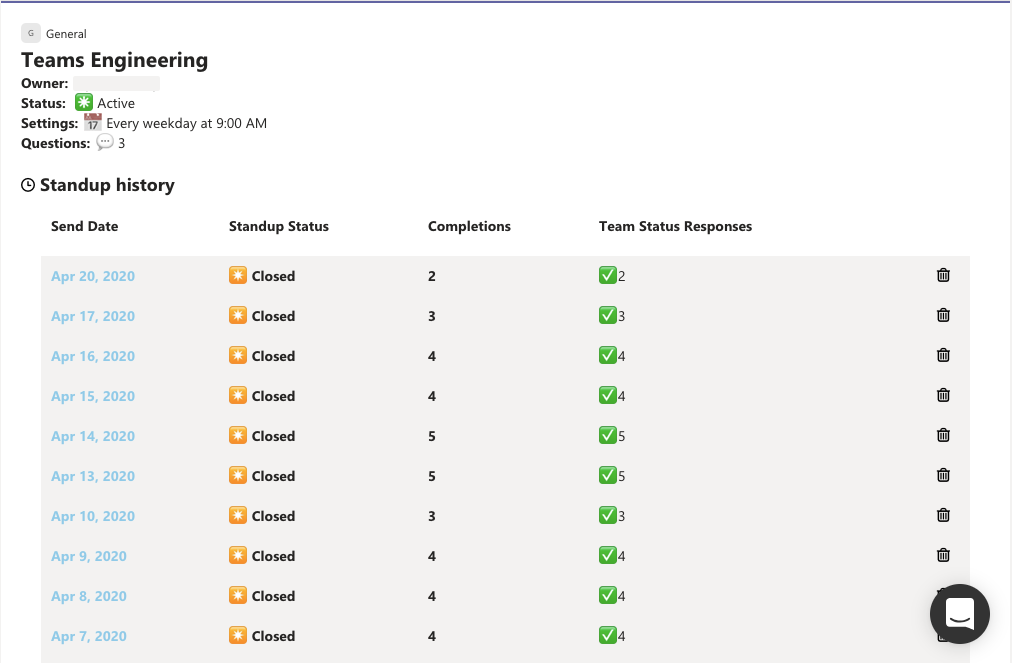Click the orange Closed icon for Apr 14
Viewport: 1012px width, 663px height.
coord(238,436)
